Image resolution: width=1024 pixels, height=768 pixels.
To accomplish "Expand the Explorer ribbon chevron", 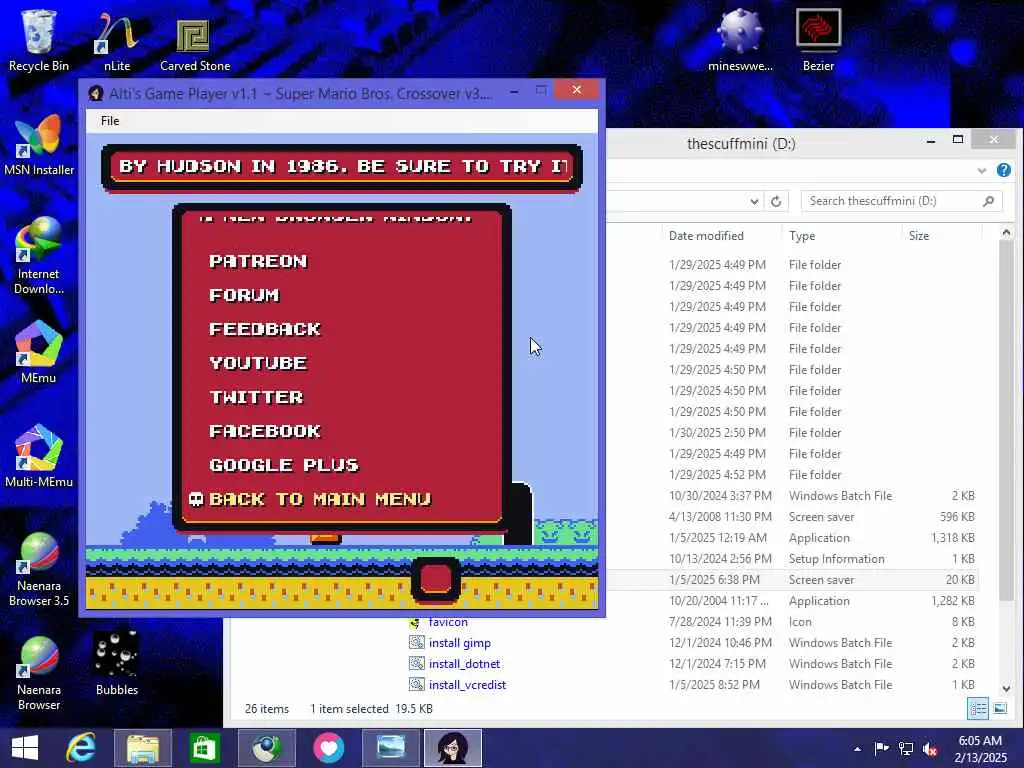I will [x=981, y=170].
